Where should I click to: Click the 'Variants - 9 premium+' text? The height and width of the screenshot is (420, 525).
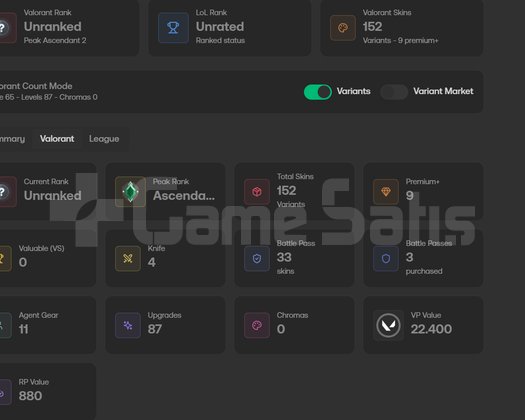[x=400, y=41]
